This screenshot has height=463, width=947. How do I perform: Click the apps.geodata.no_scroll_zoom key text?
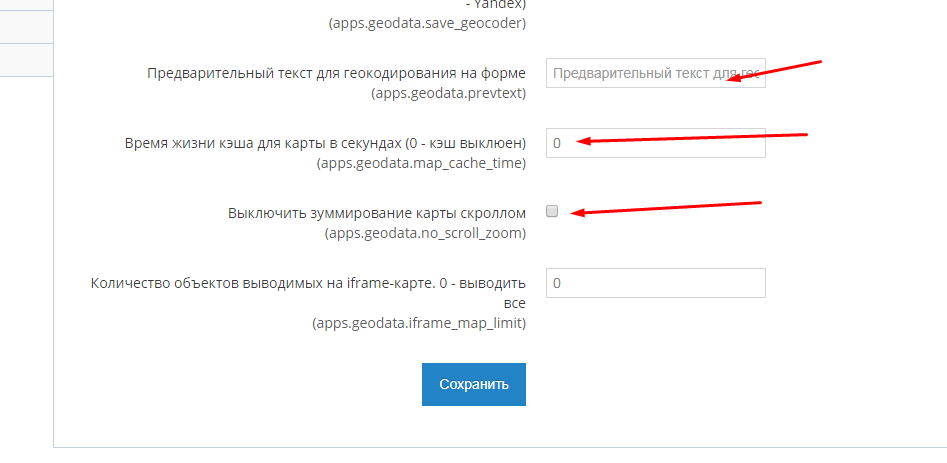[x=425, y=233]
